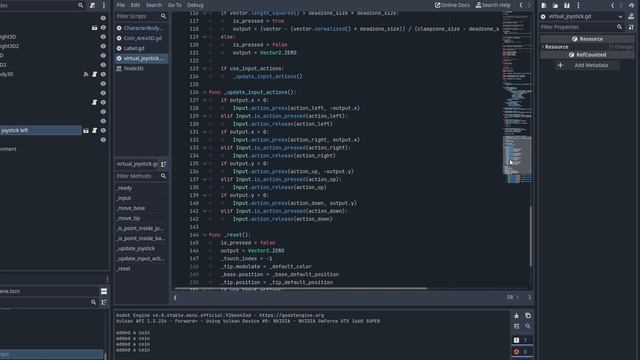Fold func _update_input_actions code block
The image size is (640, 360).
(x=205, y=92)
